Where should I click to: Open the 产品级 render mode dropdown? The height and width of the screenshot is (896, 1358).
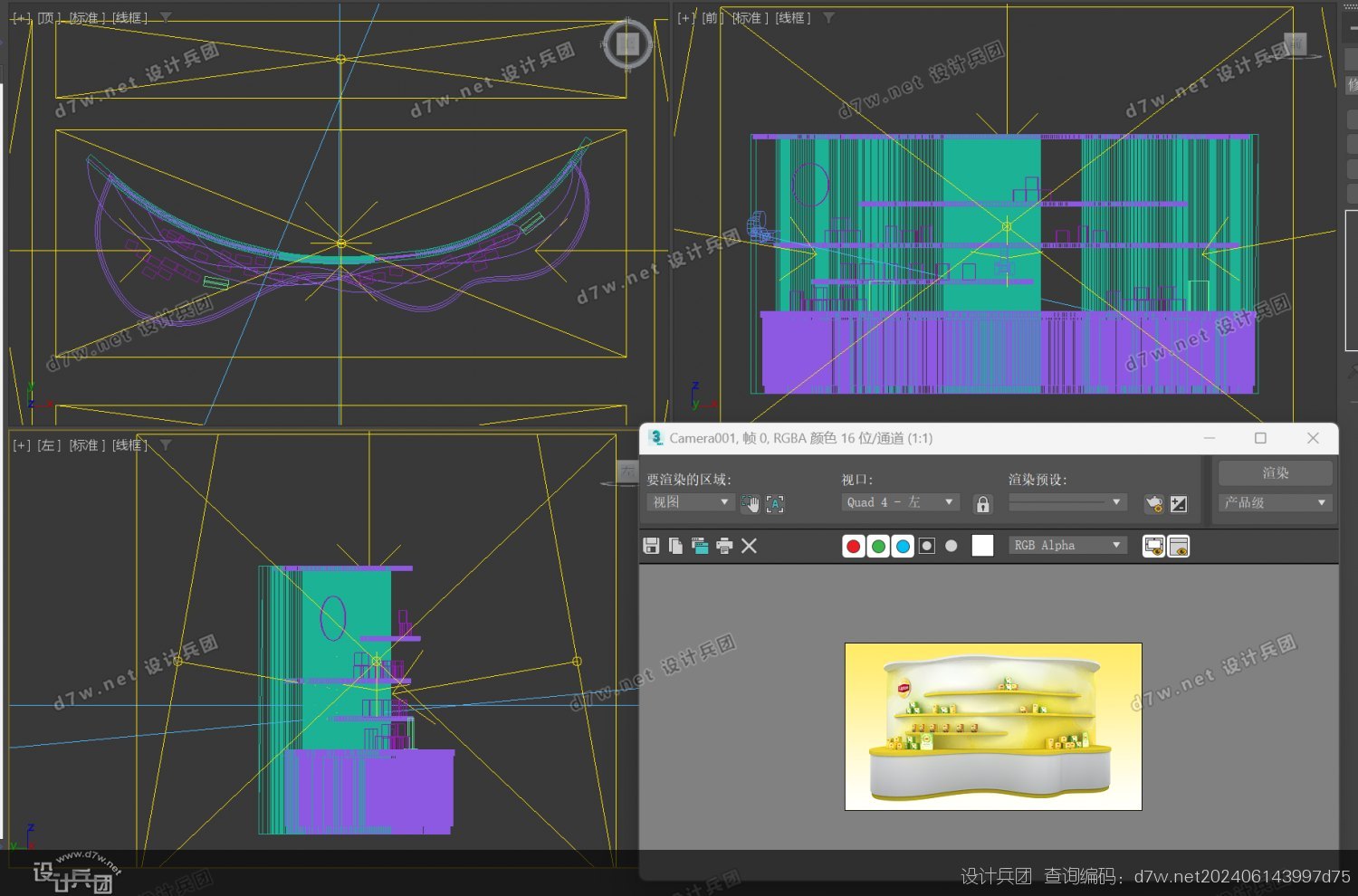pyautogui.click(x=1275, y=502)
